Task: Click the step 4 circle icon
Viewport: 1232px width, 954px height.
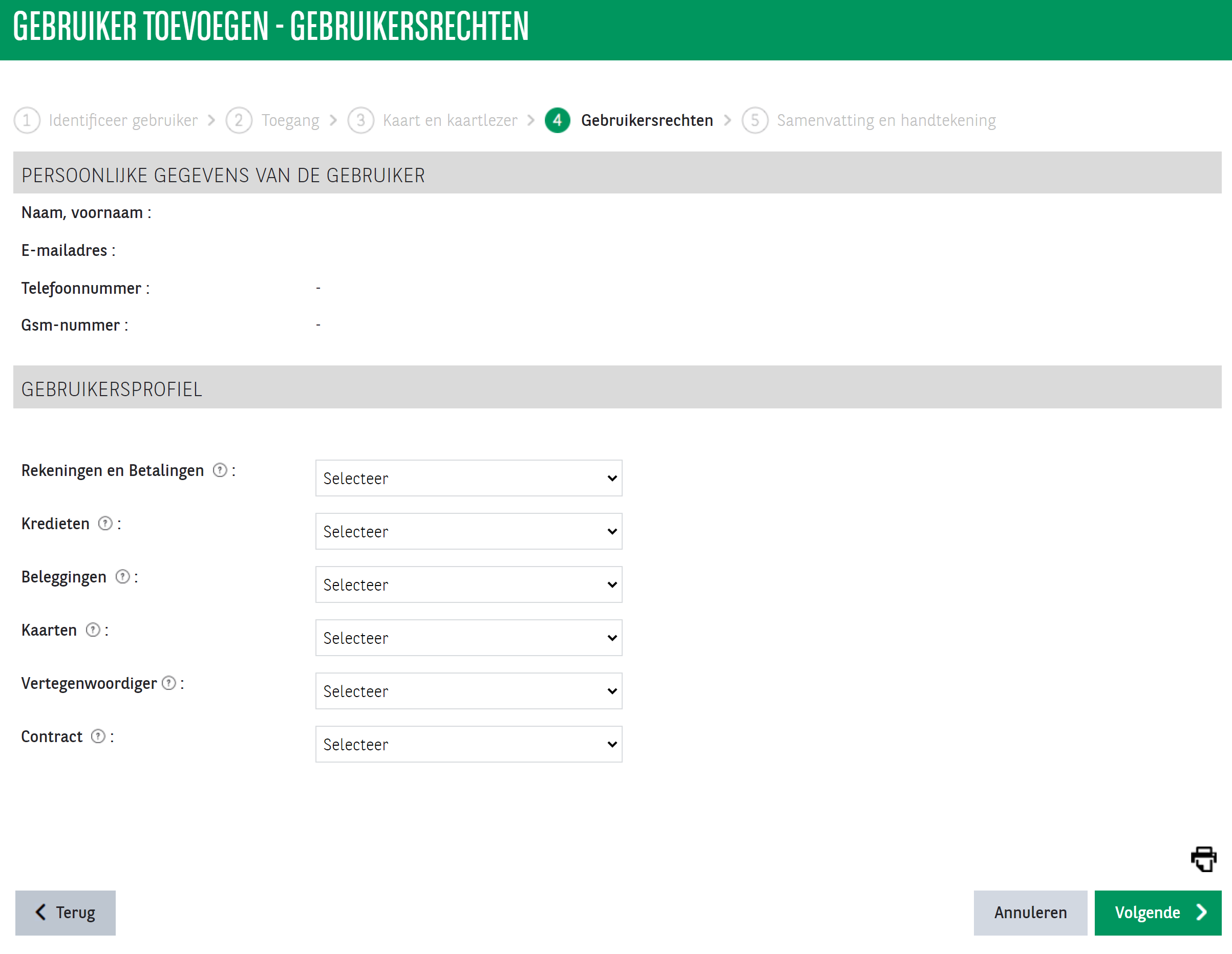Action: click(x=557, y=120)
